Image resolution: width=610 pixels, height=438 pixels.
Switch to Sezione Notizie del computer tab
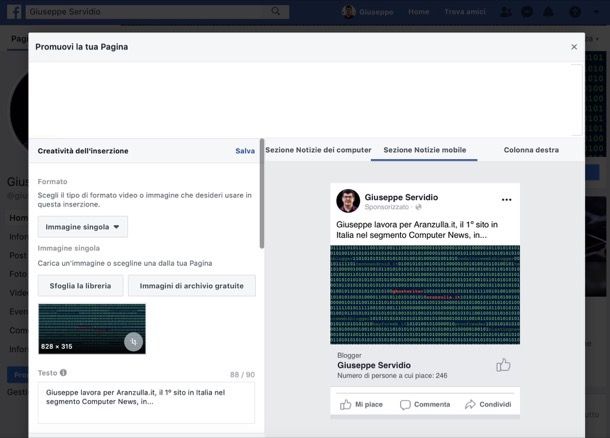pyautogui.click(x=318, y=150)
